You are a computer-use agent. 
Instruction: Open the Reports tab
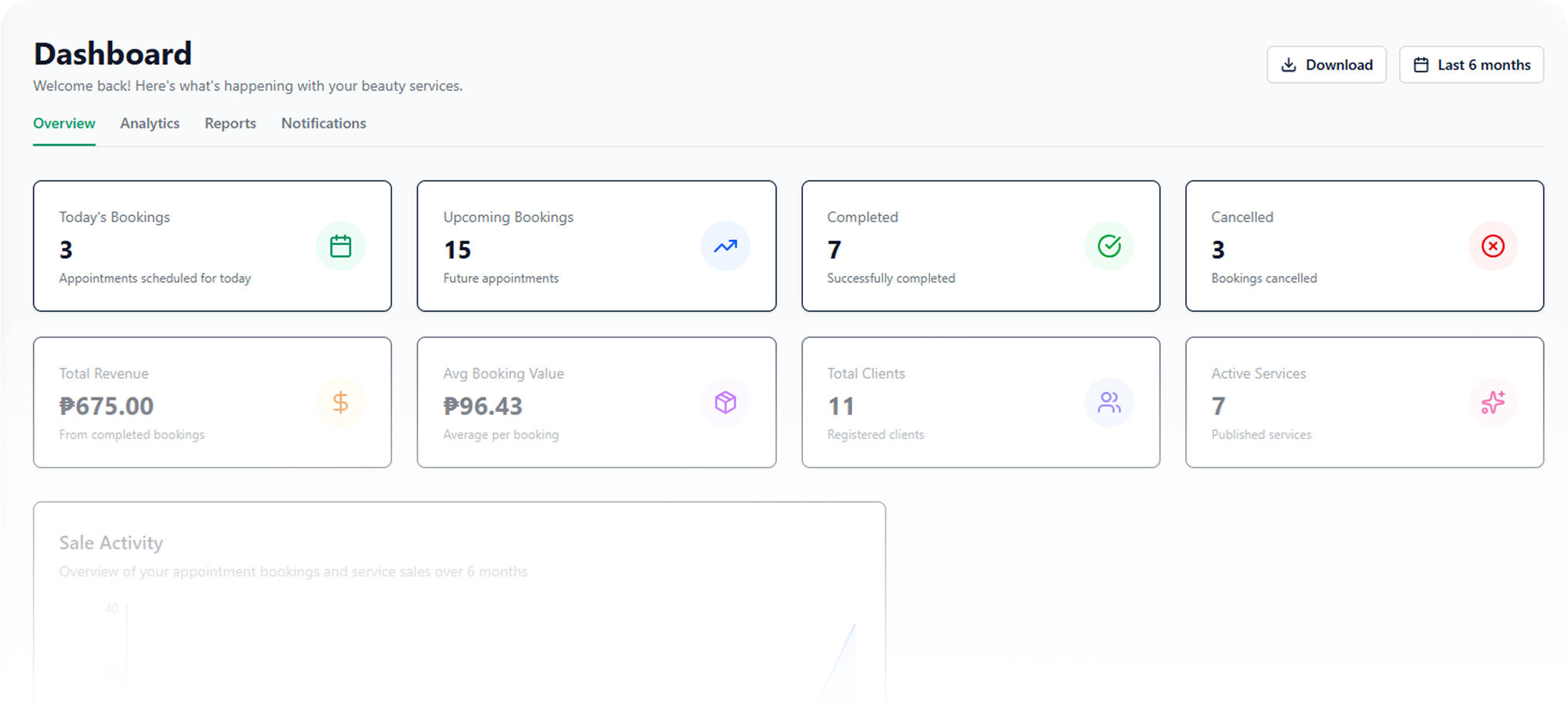(230, 123)
